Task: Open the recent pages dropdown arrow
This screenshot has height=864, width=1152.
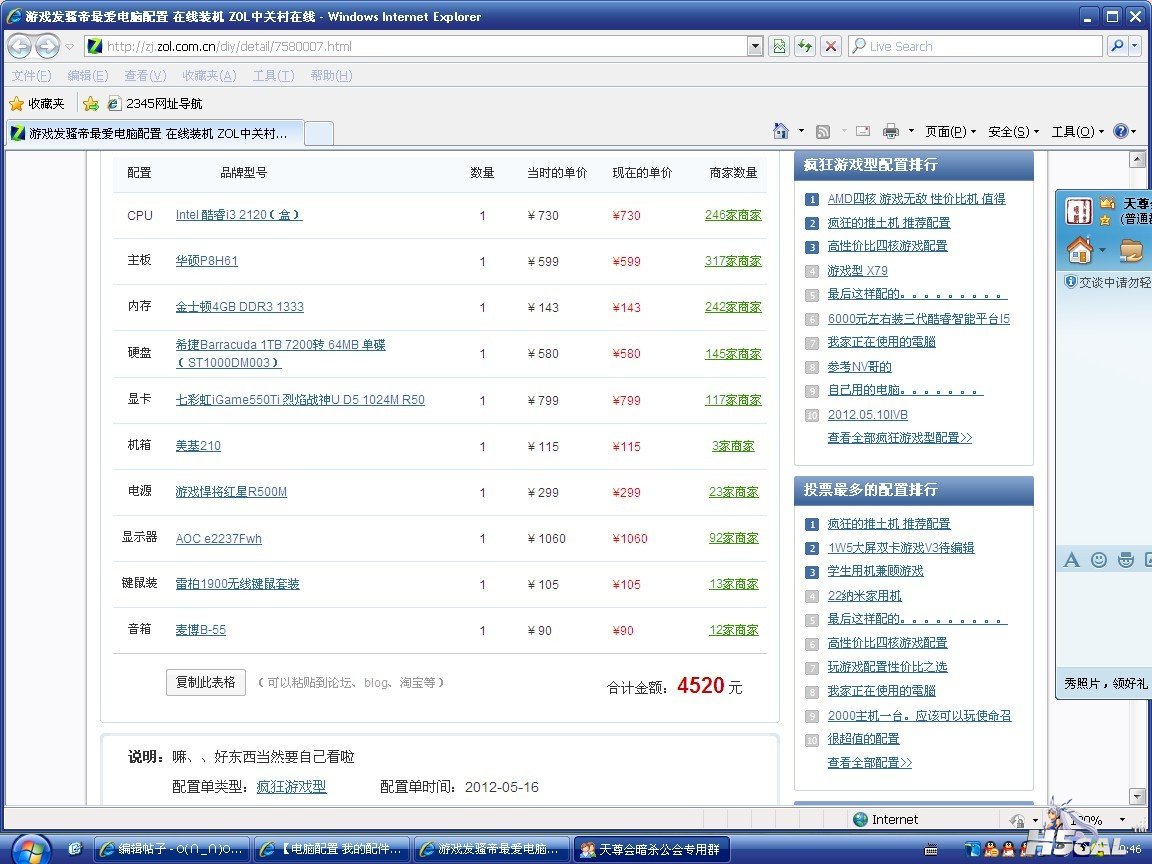Action: [x=70, y=46]
